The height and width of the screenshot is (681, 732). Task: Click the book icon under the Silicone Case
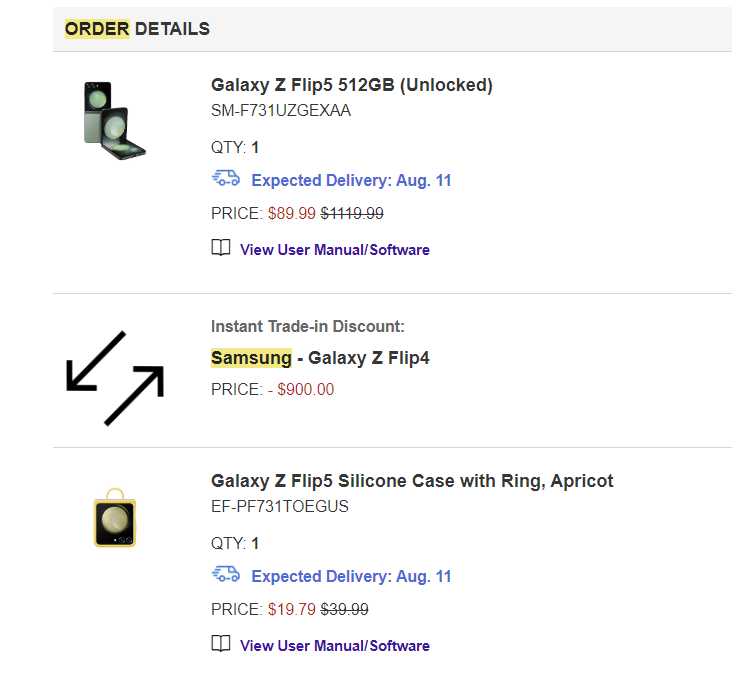click(221, 644)
